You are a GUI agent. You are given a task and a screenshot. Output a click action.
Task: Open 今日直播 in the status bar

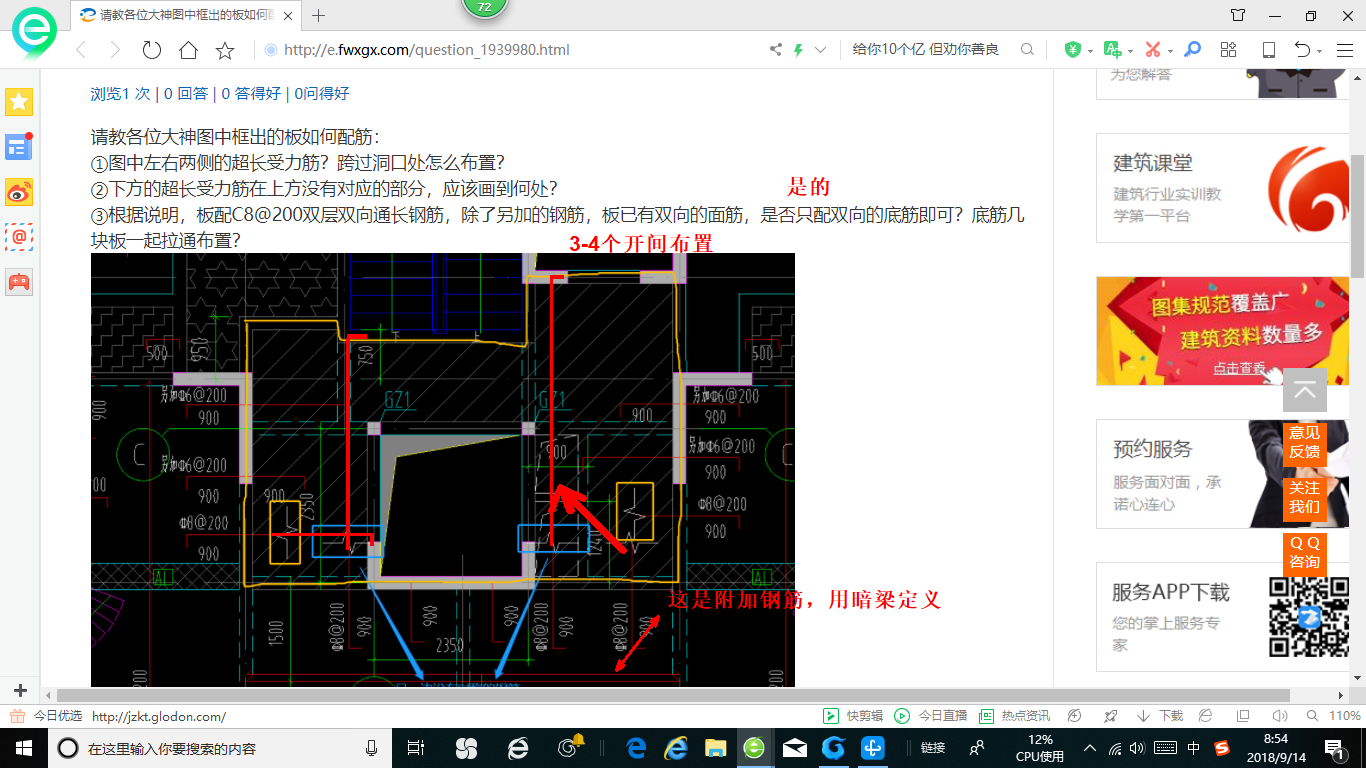tap(931, 716)
